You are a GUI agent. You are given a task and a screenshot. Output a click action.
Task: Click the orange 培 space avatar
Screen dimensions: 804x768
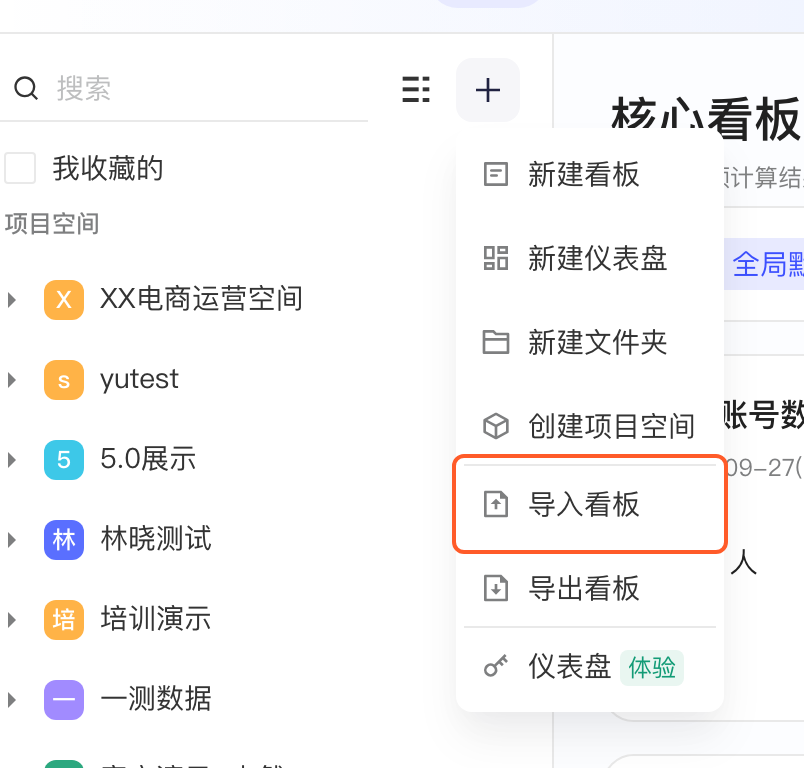click(x=64, y=620)
